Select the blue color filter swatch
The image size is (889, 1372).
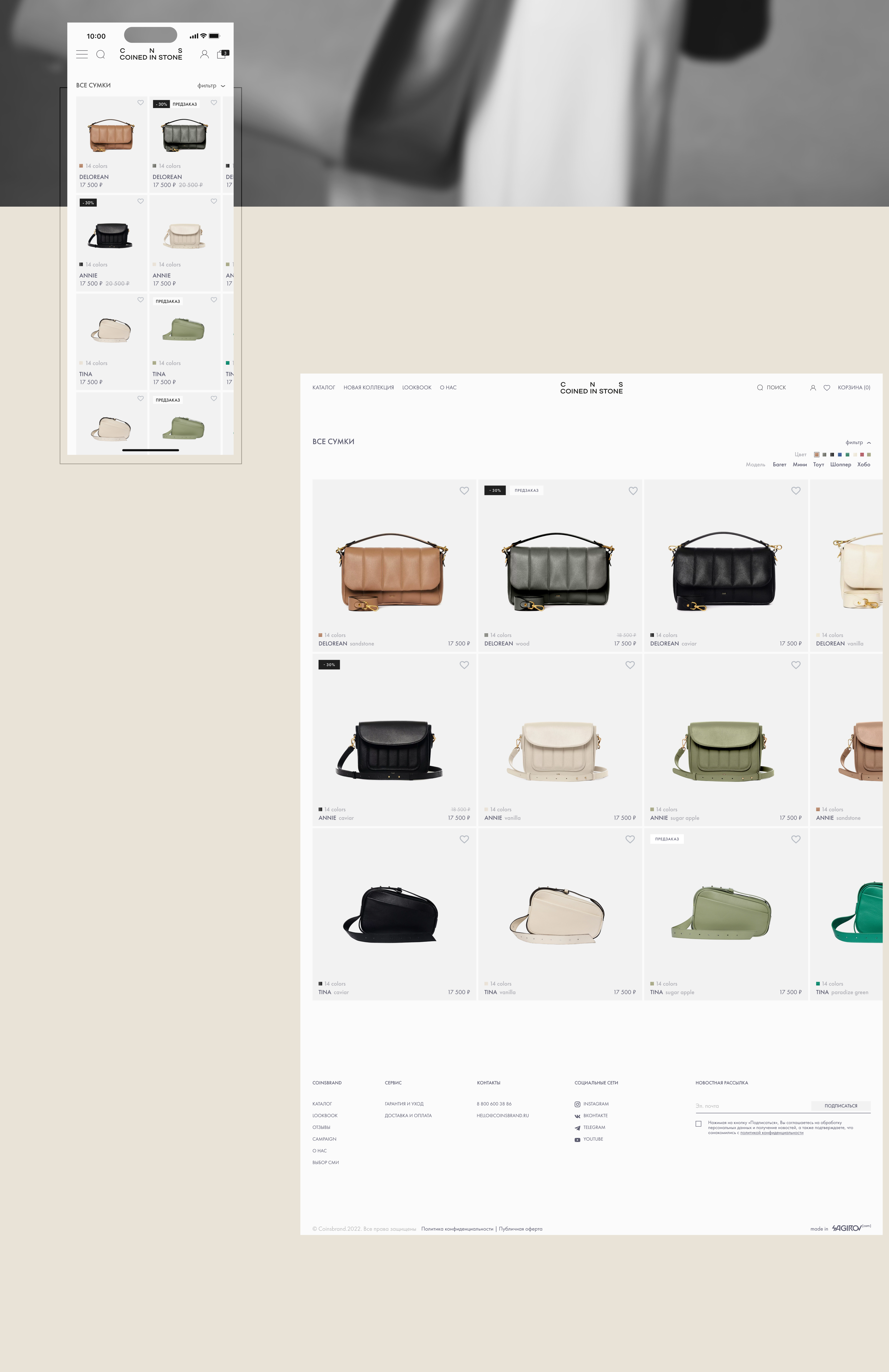[x=840, y=455]
